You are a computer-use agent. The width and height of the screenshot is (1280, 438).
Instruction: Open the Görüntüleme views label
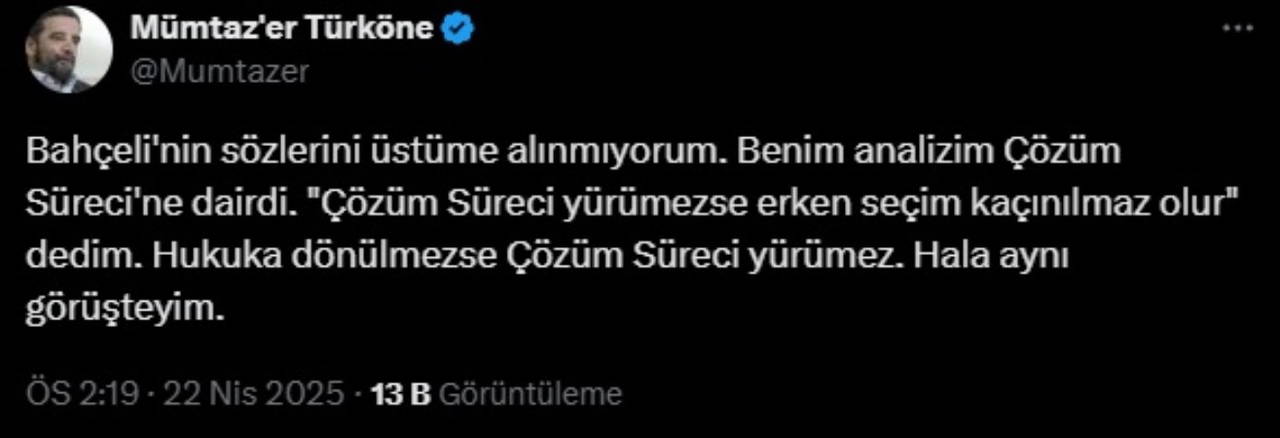click(x=530, y=394)
